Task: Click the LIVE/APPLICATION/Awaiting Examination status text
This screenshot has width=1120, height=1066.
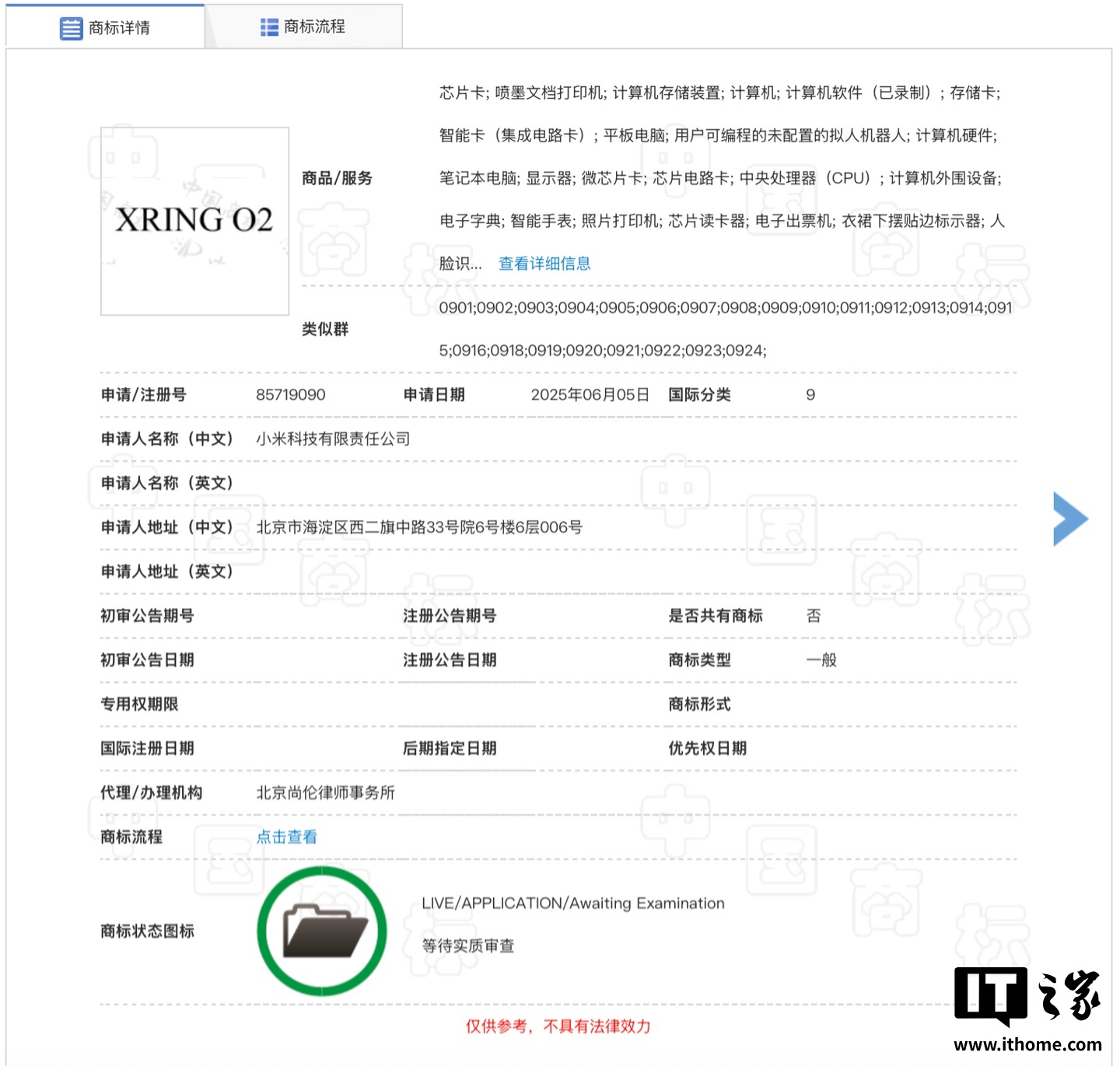Action: click(x=572, y=903)
